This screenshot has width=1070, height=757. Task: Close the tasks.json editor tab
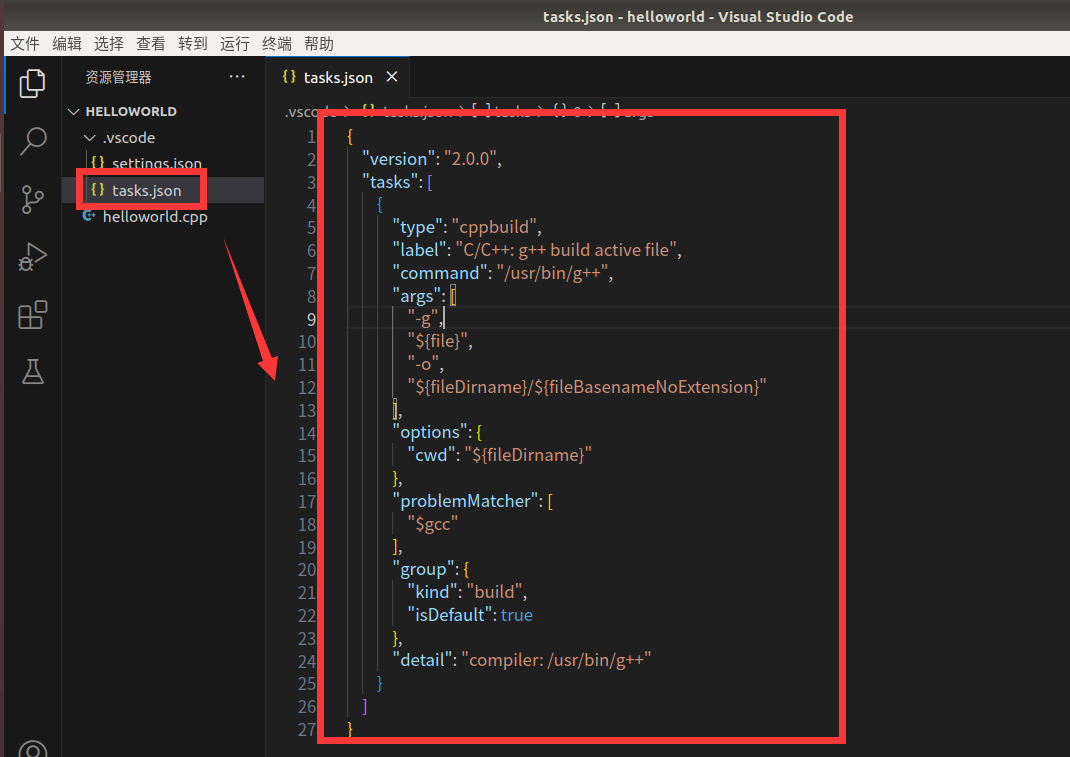(x=392, y=76)
